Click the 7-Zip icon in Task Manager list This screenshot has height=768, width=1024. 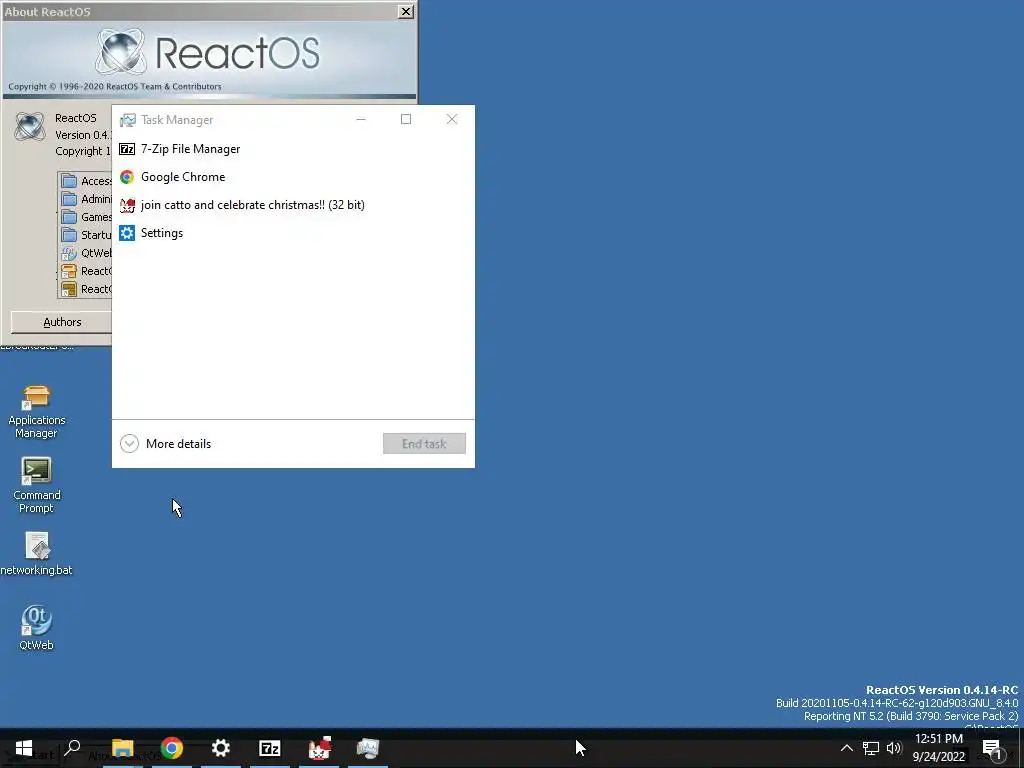(127, 149)
